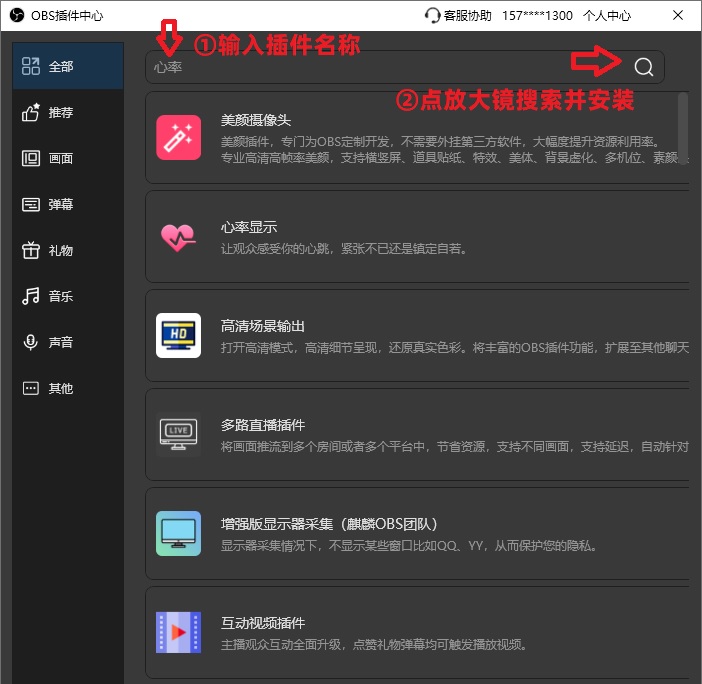The width and height of the screenshot is (702, 684).
Task: Click the HD monitor plugin icon
Action: coord(178,335)
